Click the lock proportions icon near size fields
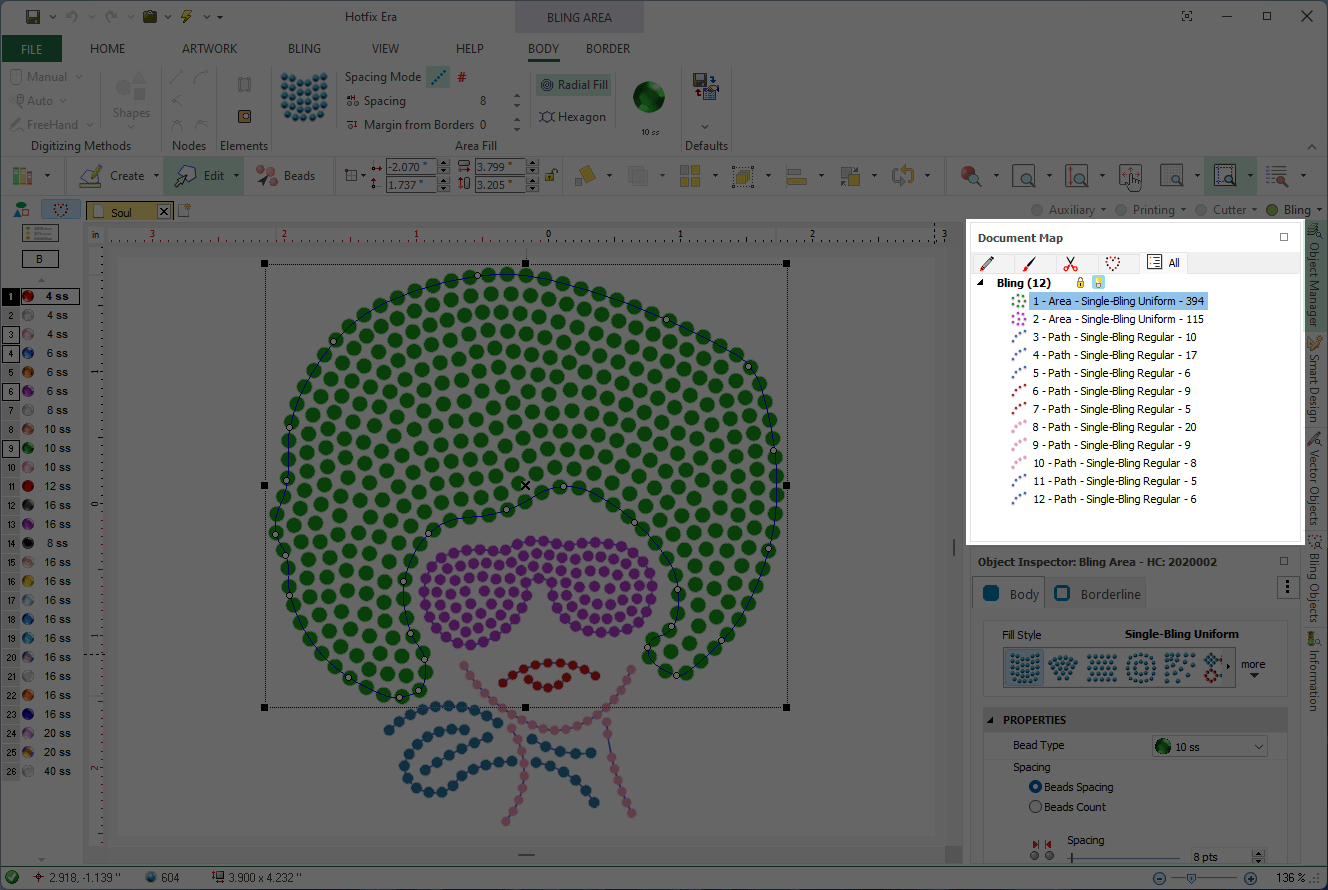 tap(550, 176)
